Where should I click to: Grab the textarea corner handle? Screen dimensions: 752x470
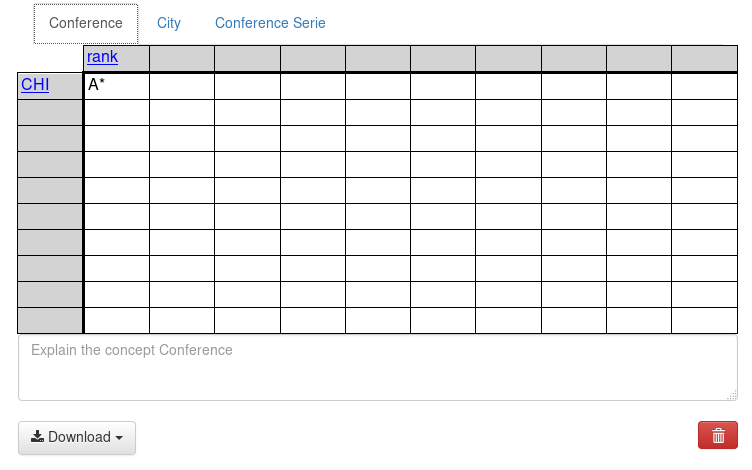(732, 395)
